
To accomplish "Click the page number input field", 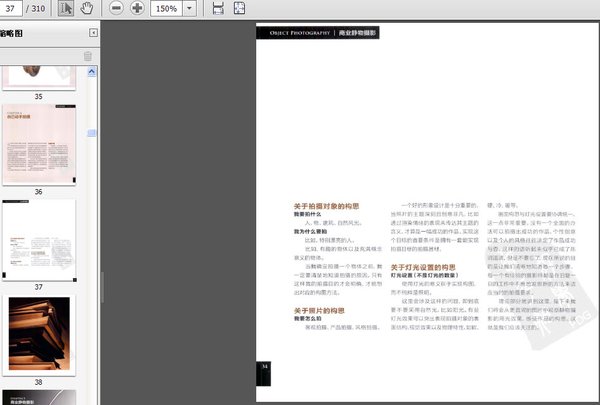I will pyautogui.click(x=15, y=8).
